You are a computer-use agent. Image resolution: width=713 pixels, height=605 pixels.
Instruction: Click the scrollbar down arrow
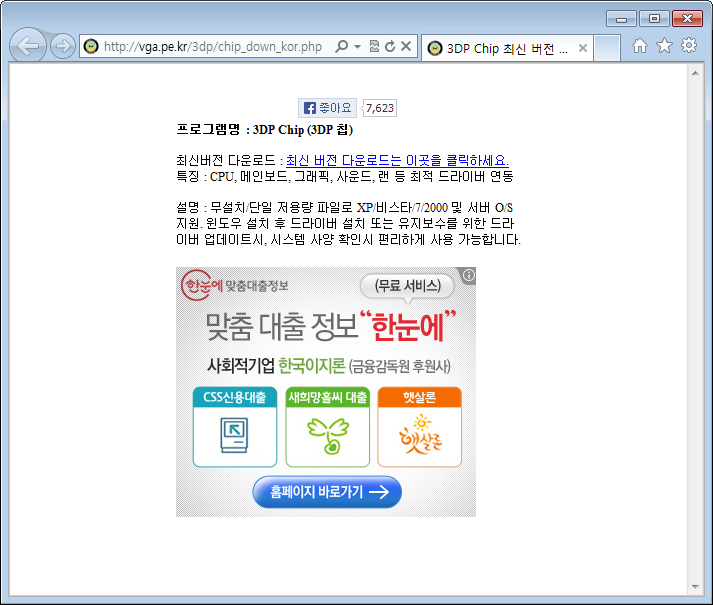pos(695,587)
